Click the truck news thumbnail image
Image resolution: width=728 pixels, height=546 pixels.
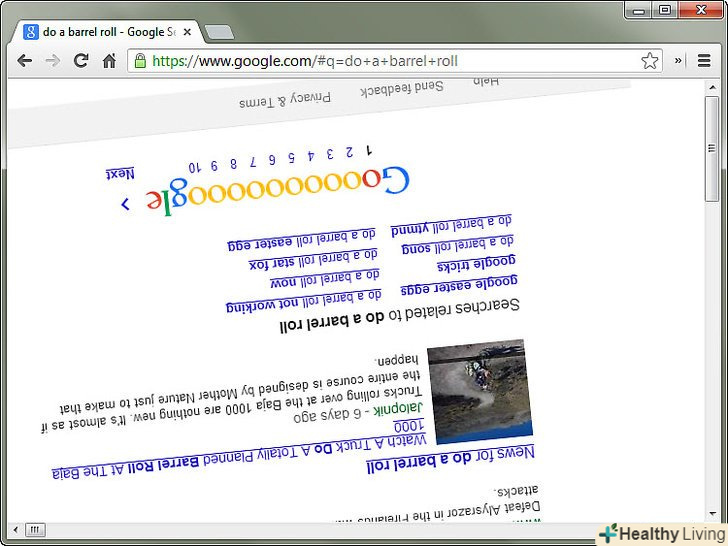[x=480, y=391]
